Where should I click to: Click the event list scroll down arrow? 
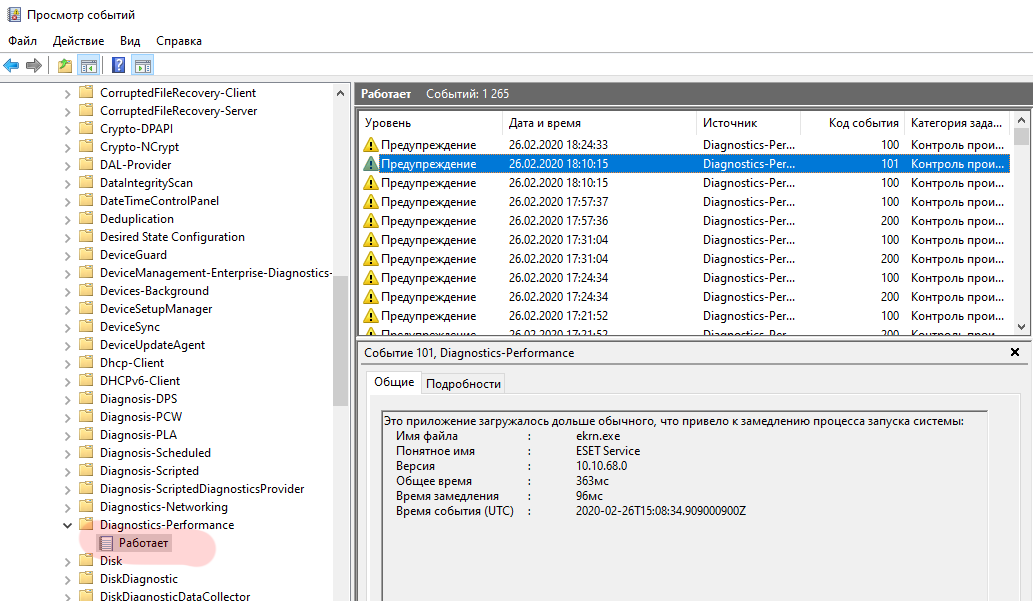click(1021, 326)
